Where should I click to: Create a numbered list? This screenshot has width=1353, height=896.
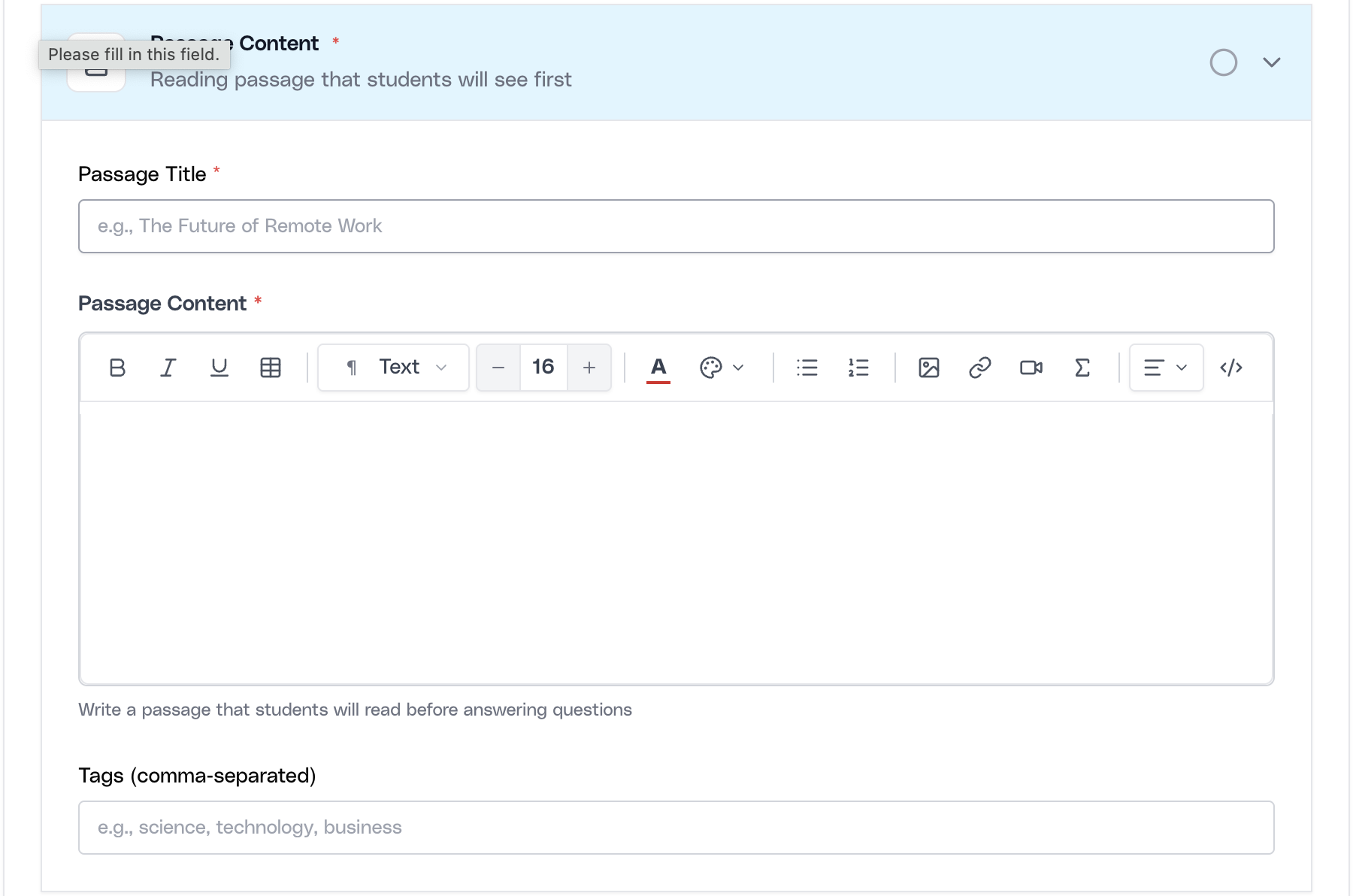[858, 368]
